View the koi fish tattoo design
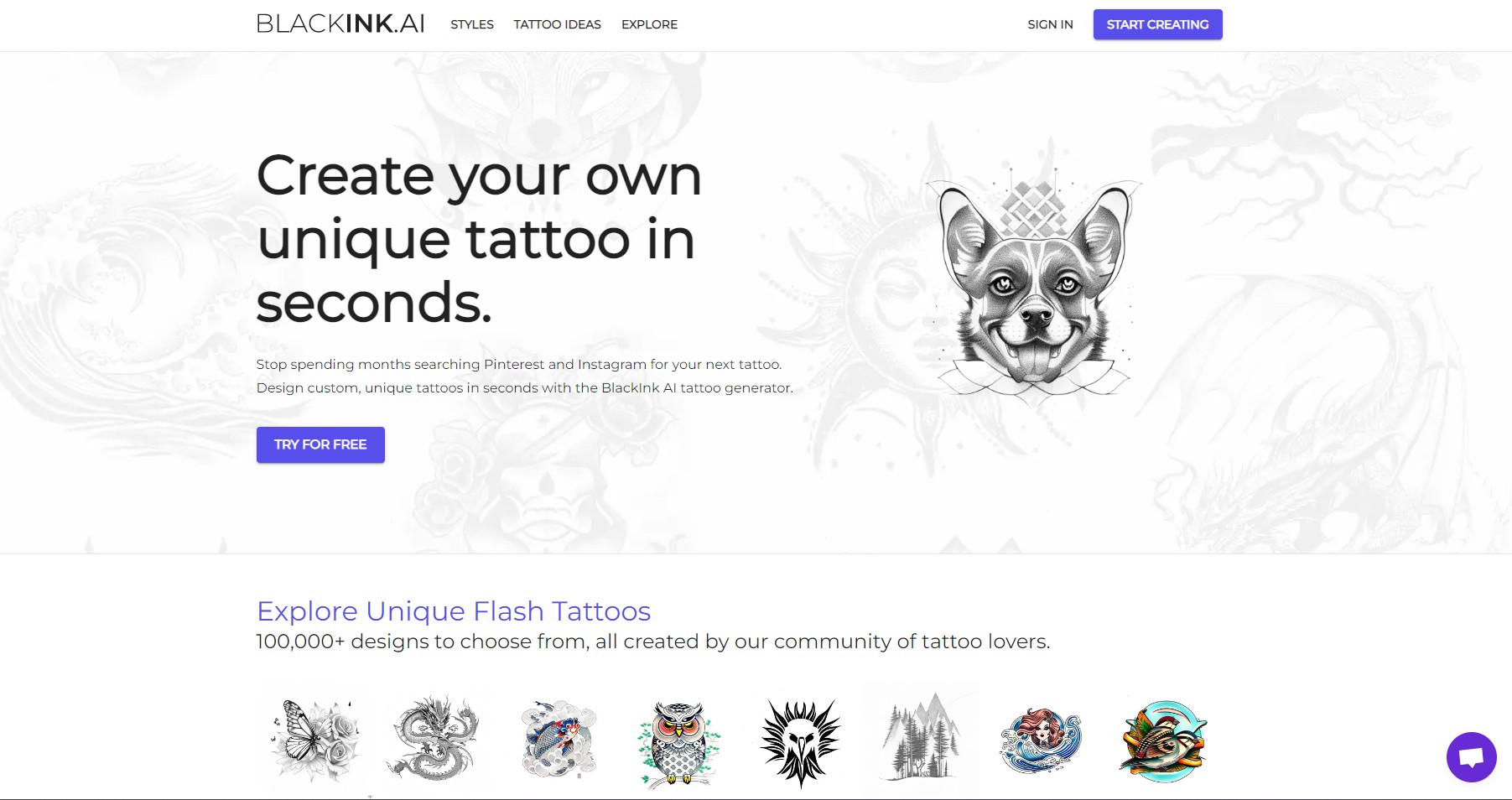The width and height of the screenshot is (1512, 800). (558, 740)
